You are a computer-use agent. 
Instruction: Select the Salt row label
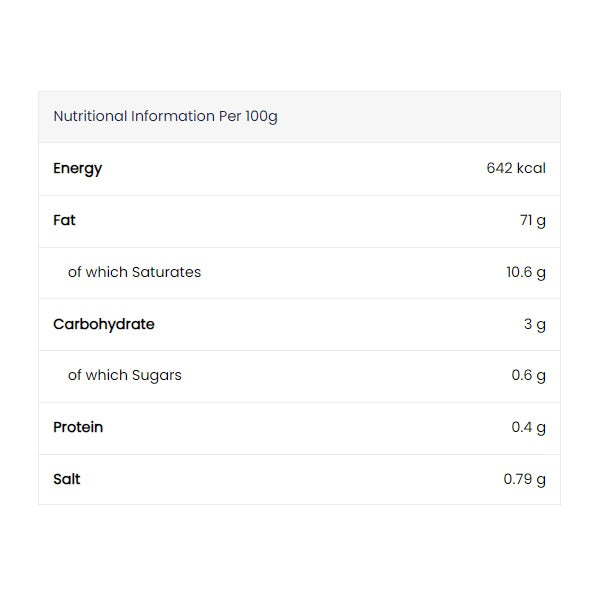point(67,479)
